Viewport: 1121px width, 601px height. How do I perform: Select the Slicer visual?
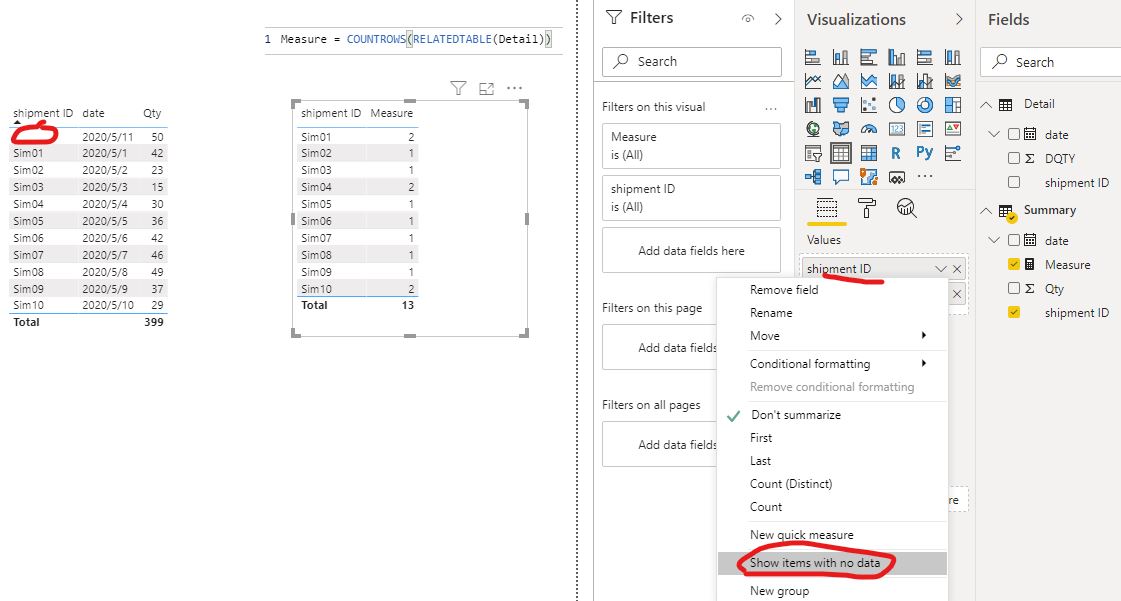coord(813,153)
